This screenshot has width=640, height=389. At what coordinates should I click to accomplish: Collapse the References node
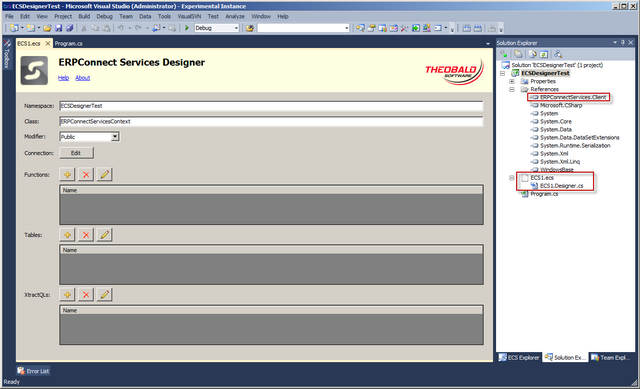pyautogui.click(x=512, y=89)
